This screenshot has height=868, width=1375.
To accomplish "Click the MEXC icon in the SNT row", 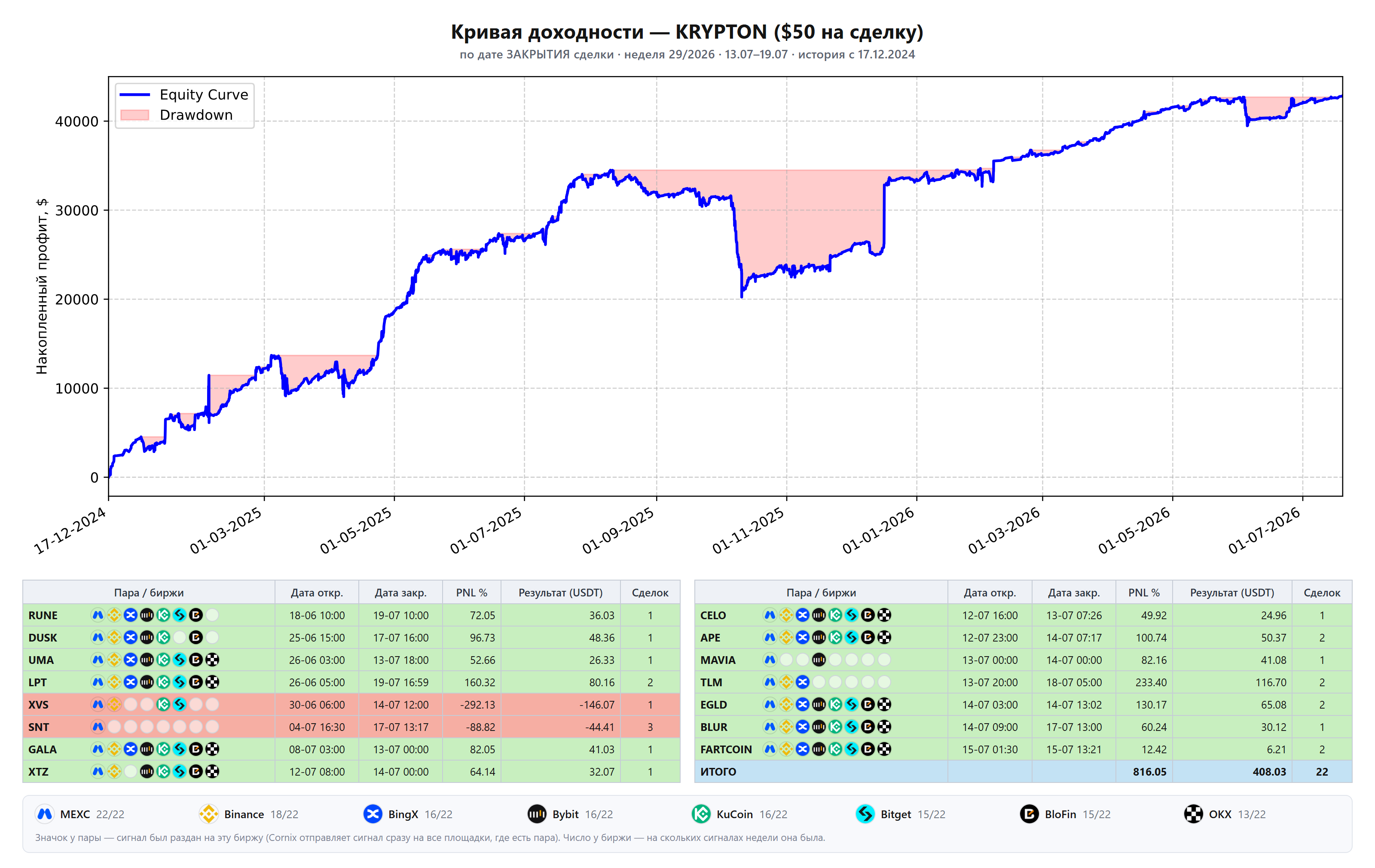I will [x=98, y=726].
